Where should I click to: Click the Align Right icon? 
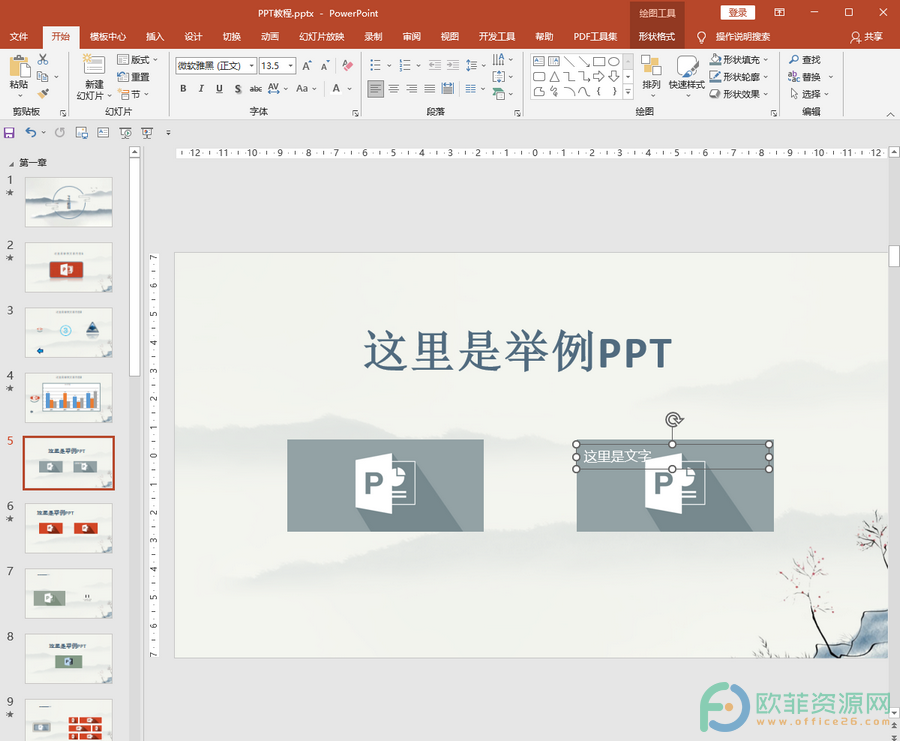[x=412, y=88]
